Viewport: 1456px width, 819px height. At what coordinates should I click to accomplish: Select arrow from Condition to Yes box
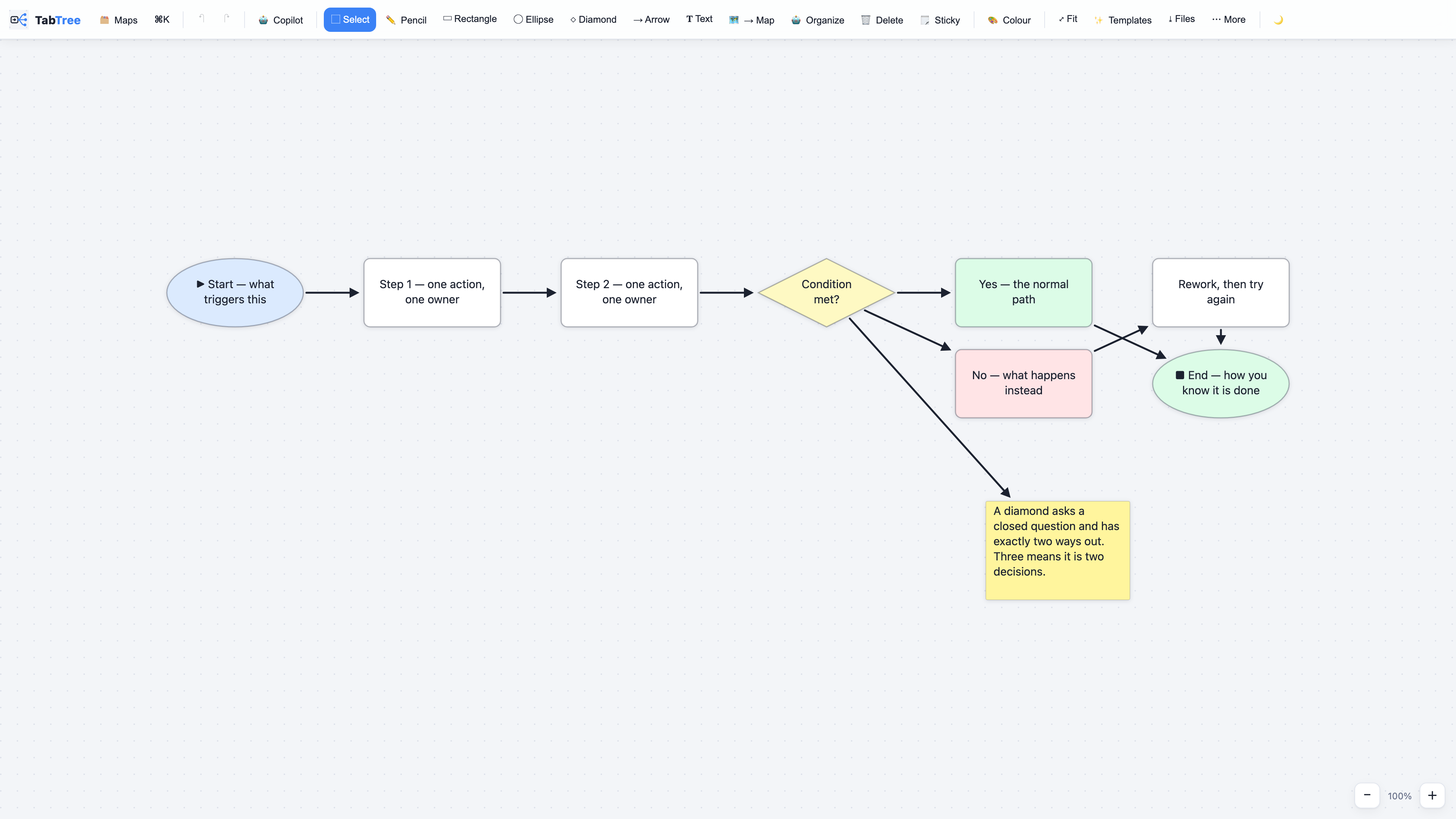pos(924,293)
